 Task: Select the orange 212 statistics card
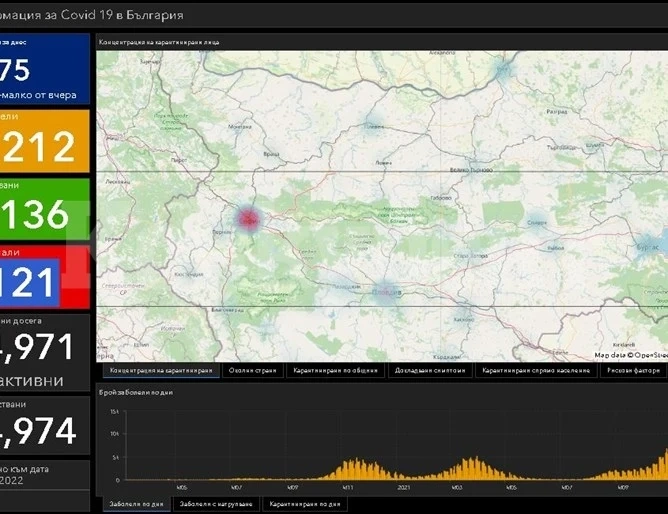point(44,141)
